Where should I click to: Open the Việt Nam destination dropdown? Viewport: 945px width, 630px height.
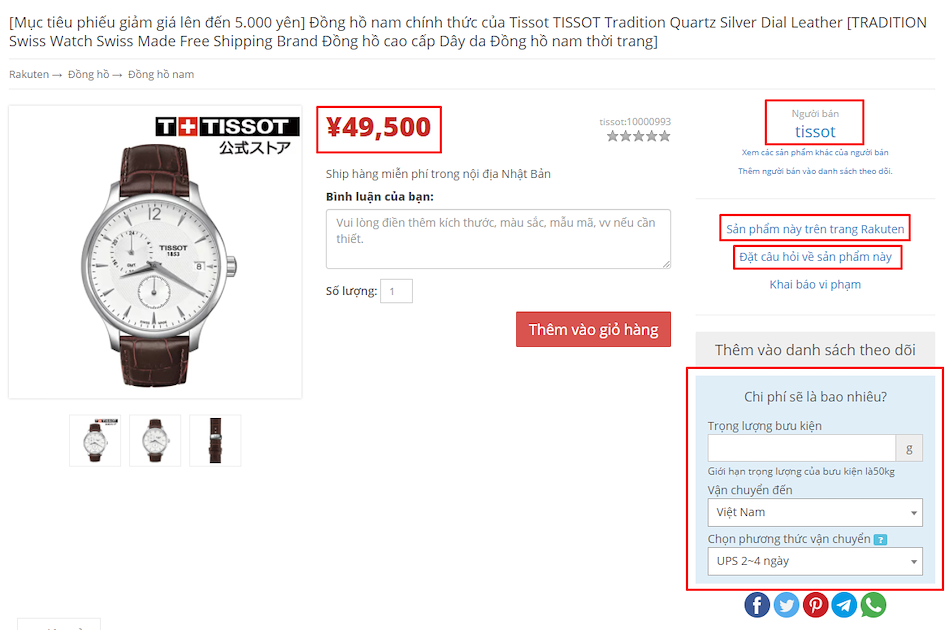pos(815,512)
